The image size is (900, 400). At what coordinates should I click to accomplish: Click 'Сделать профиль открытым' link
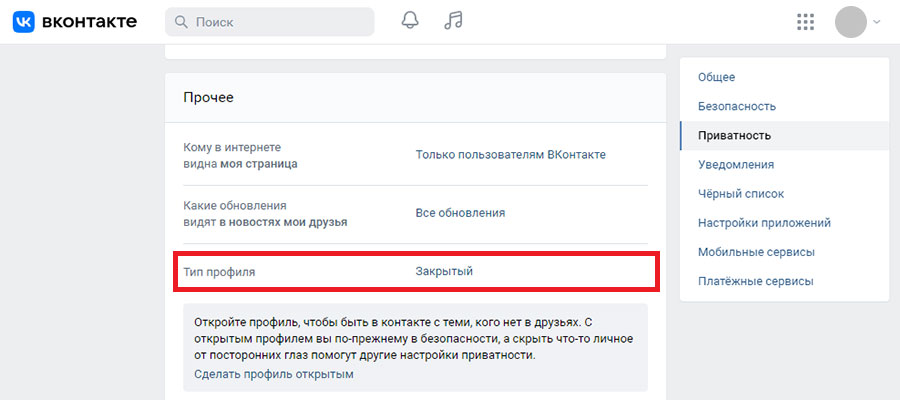click(274, 375)
